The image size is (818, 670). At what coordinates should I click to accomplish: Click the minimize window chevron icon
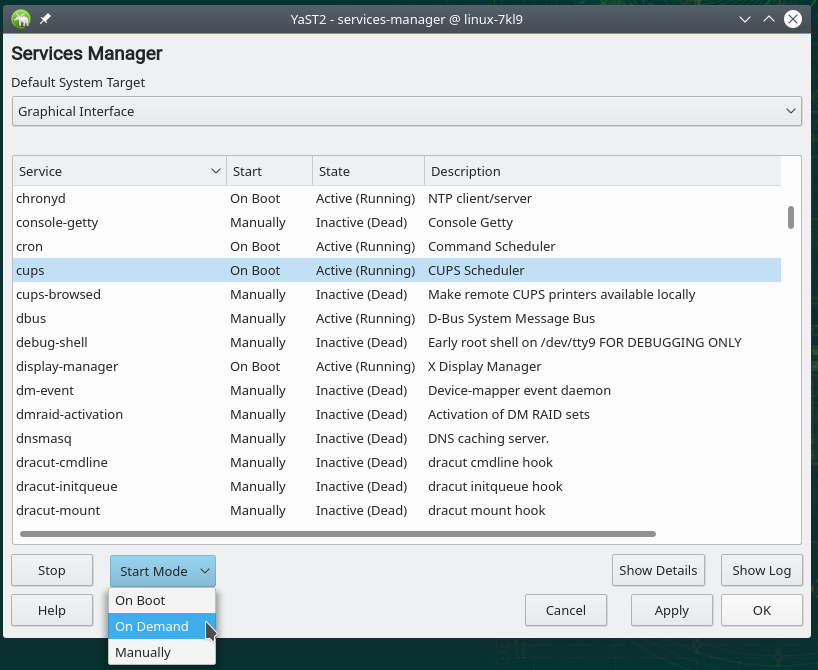[745, 19]
